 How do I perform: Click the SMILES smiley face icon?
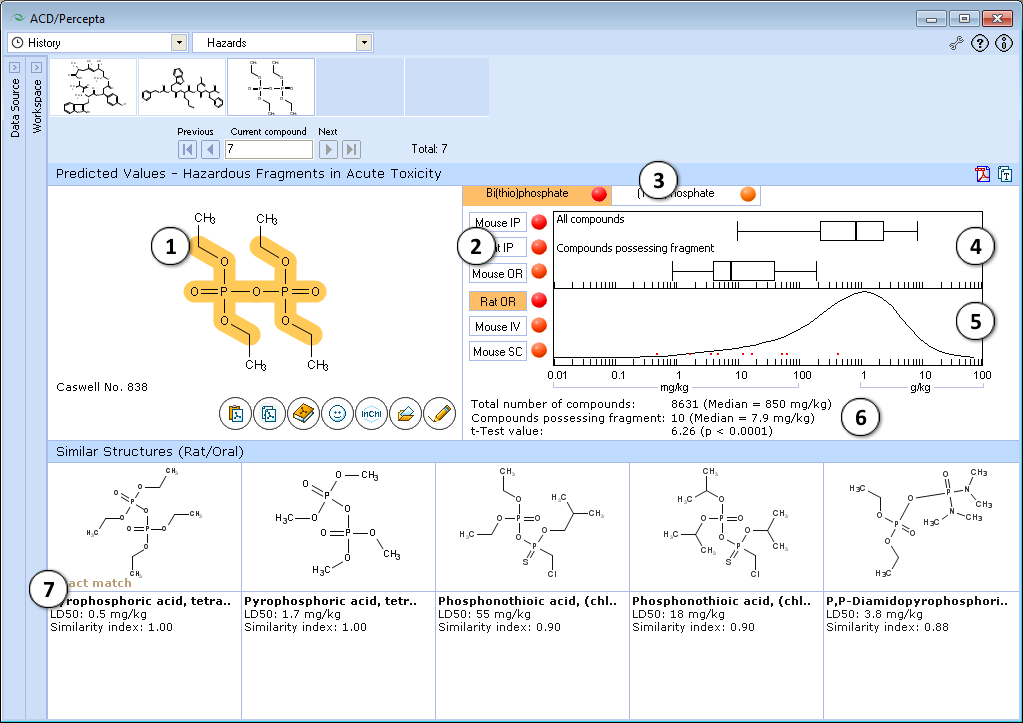pyautogui.click(x=337, y=414)
